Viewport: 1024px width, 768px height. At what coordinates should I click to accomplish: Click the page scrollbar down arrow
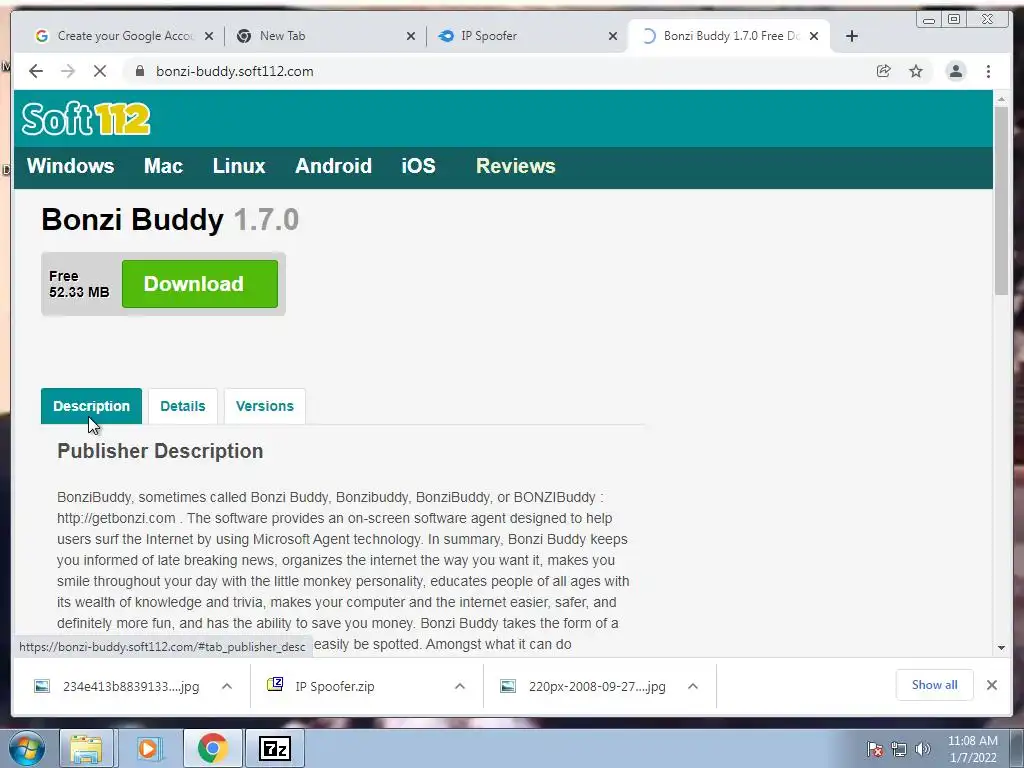click(x=1001, y=648)
